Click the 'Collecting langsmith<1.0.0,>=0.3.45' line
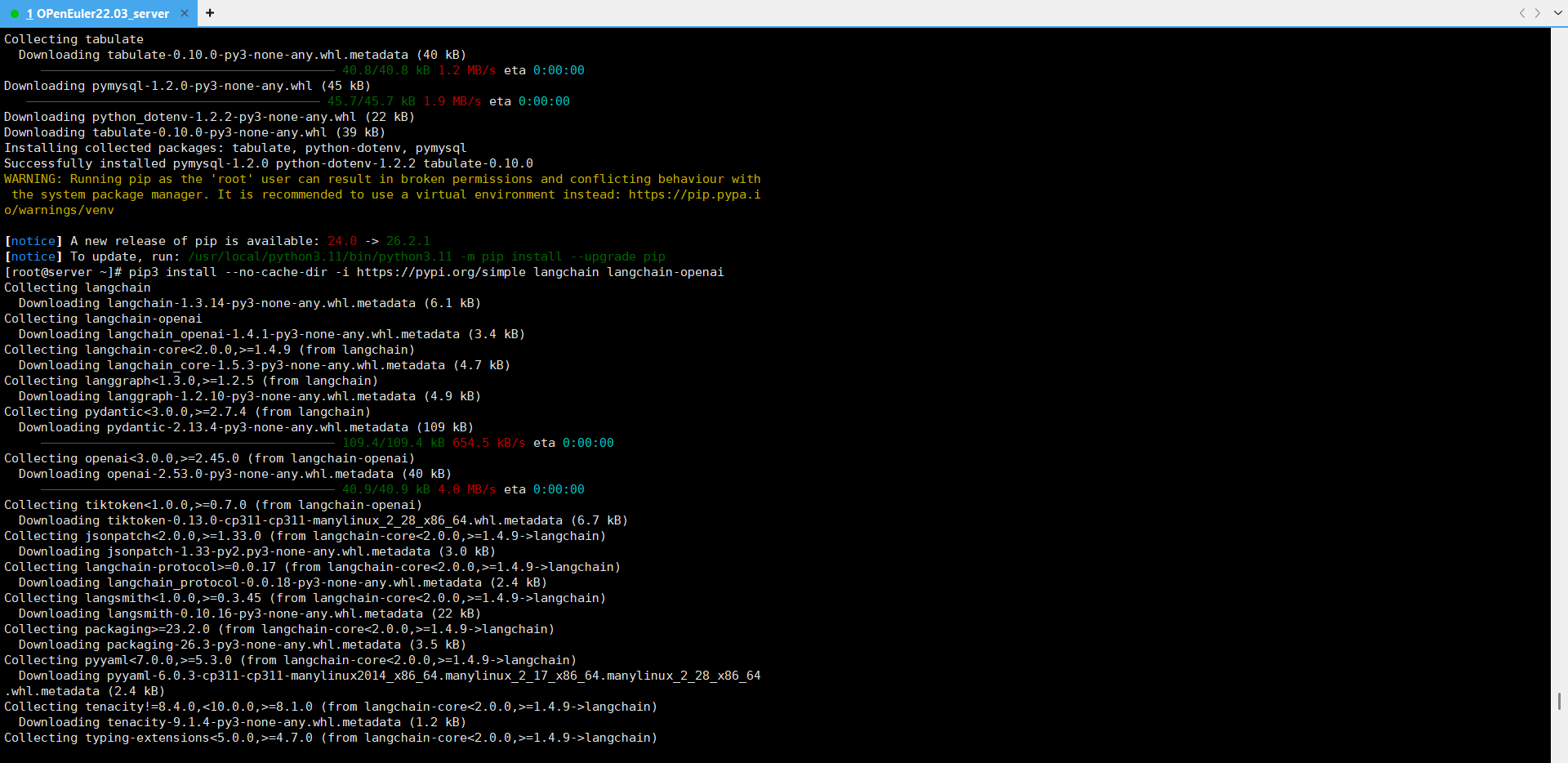This screenshot has width=1568, height=763. coord(305,598)
